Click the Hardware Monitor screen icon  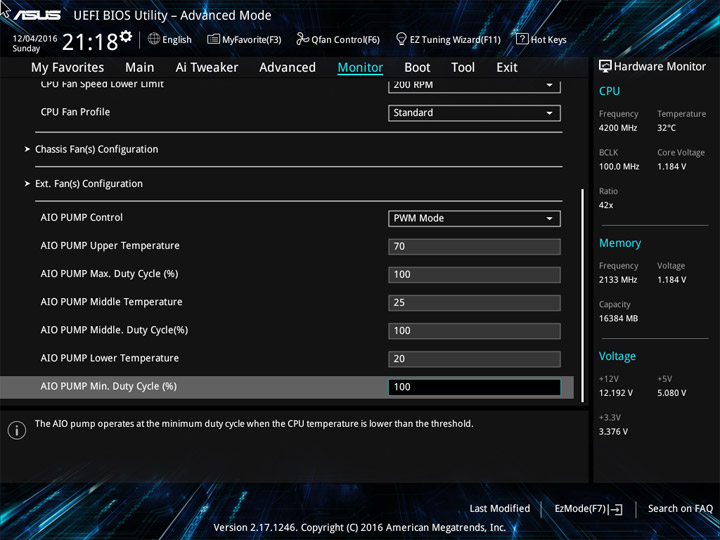coord(605,66)
